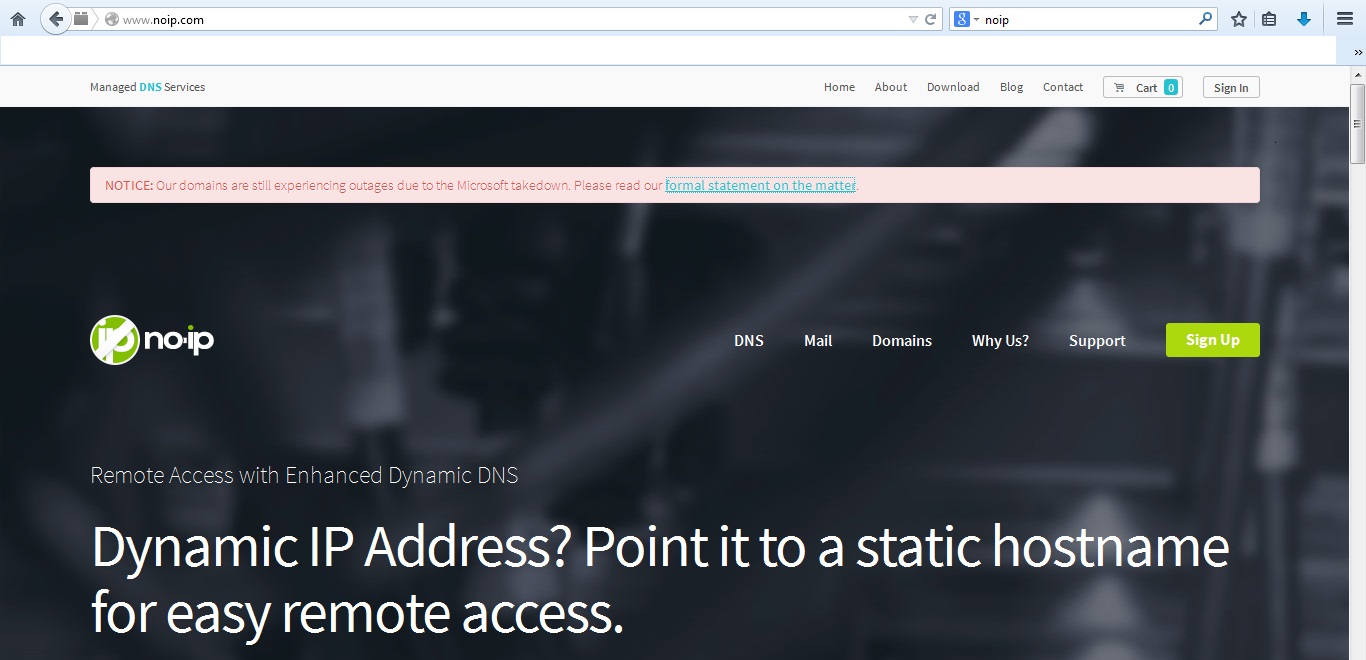The width and height of the screenshot is (1366, 660).
Task: Click the cart item count badge
Action: tap(1171, 87)
